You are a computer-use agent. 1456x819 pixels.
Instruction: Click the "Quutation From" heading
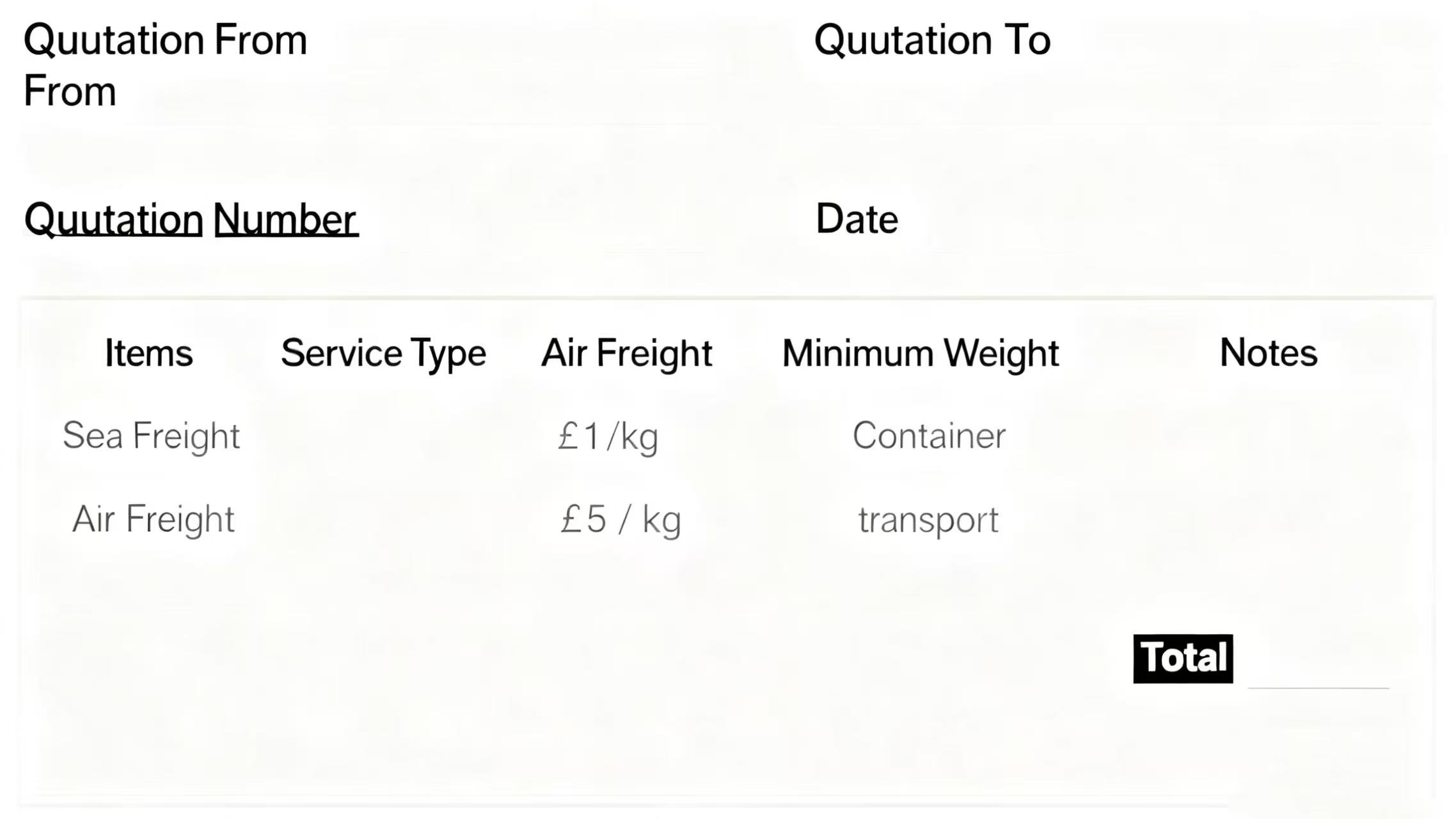click(x=165, y=40)
